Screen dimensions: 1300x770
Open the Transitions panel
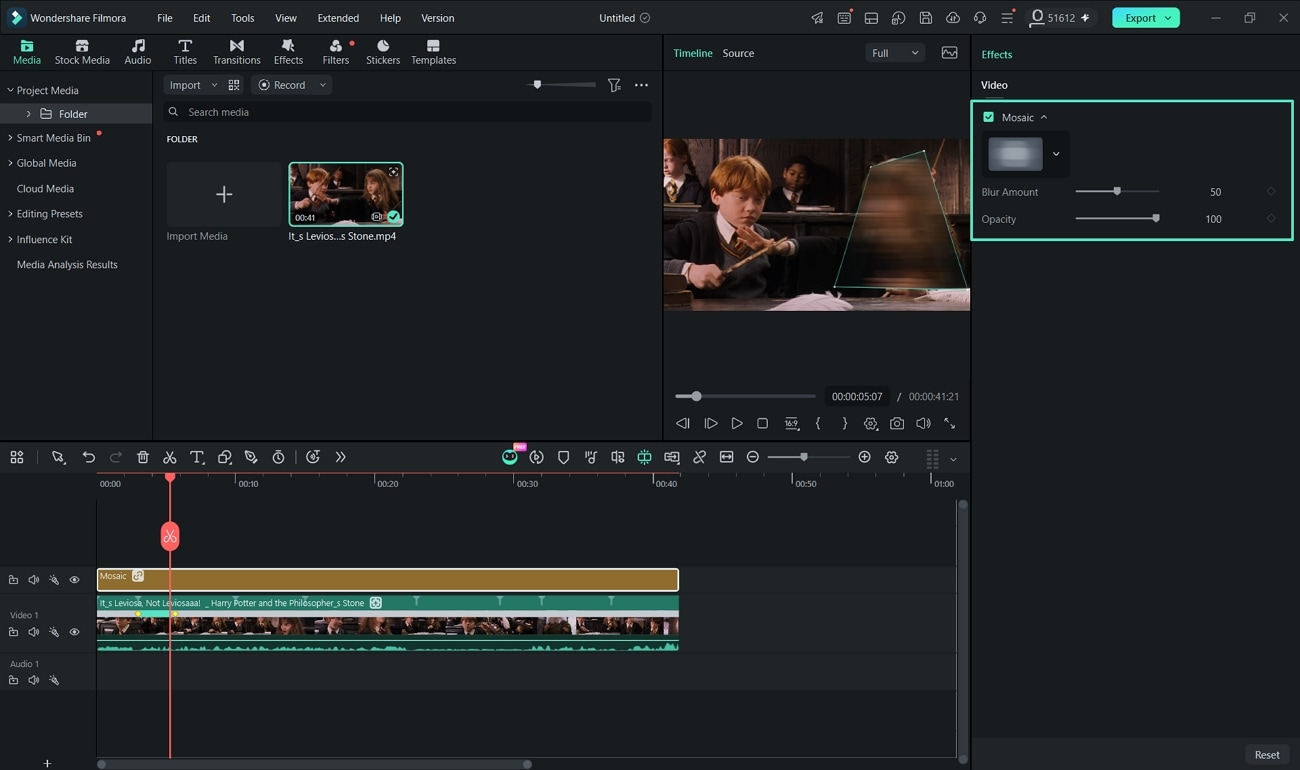[x=237, y=52]
